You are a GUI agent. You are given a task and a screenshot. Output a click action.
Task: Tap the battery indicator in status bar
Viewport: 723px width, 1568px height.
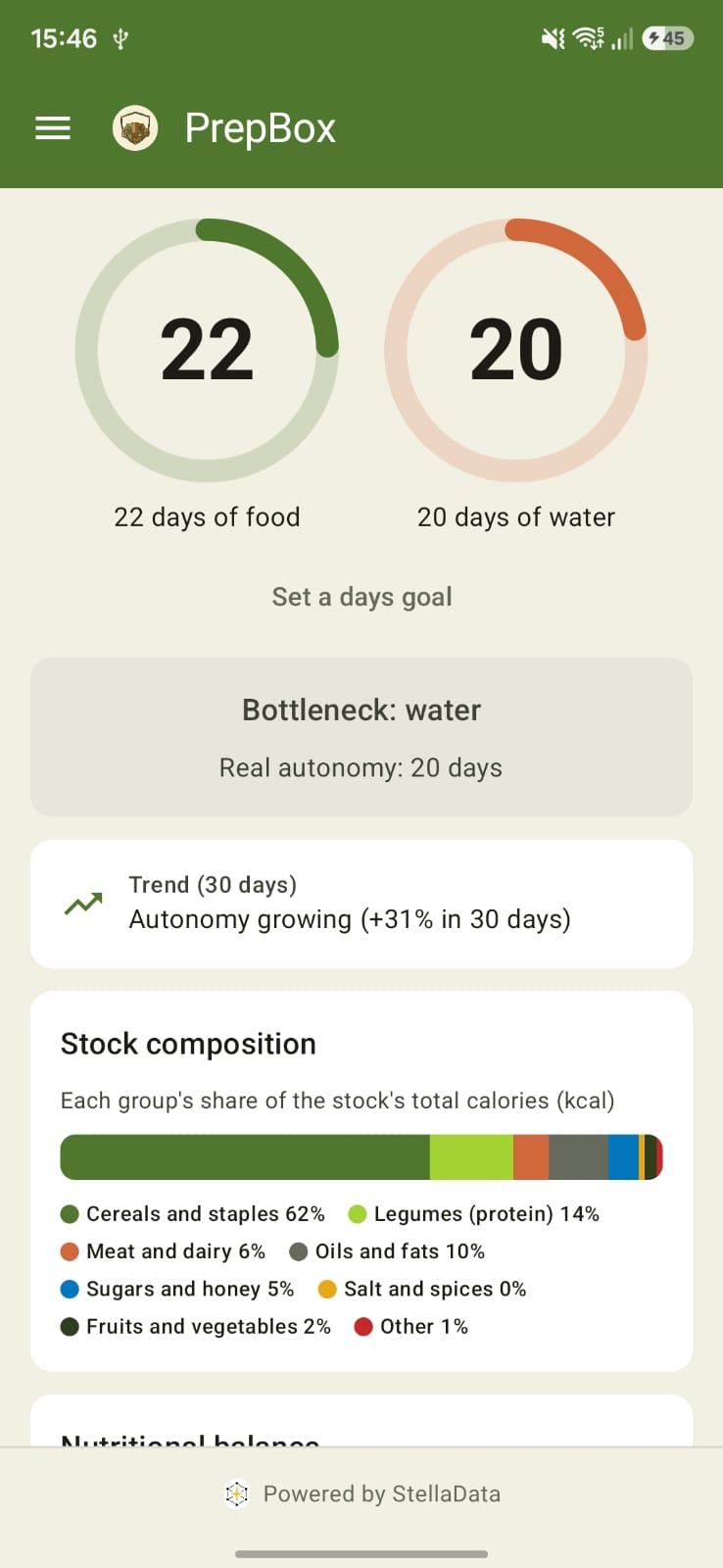point(668,38)
